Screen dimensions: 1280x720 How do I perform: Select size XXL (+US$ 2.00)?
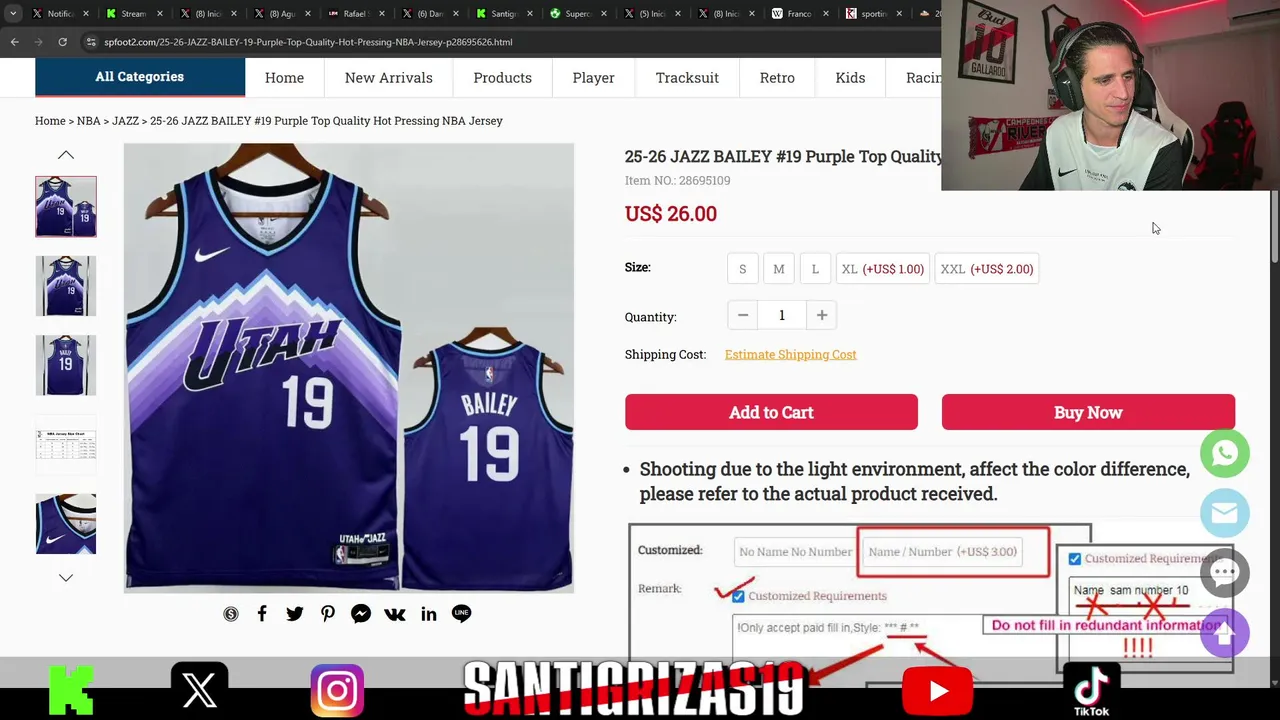pyautogui.click(x=987, y=269)
